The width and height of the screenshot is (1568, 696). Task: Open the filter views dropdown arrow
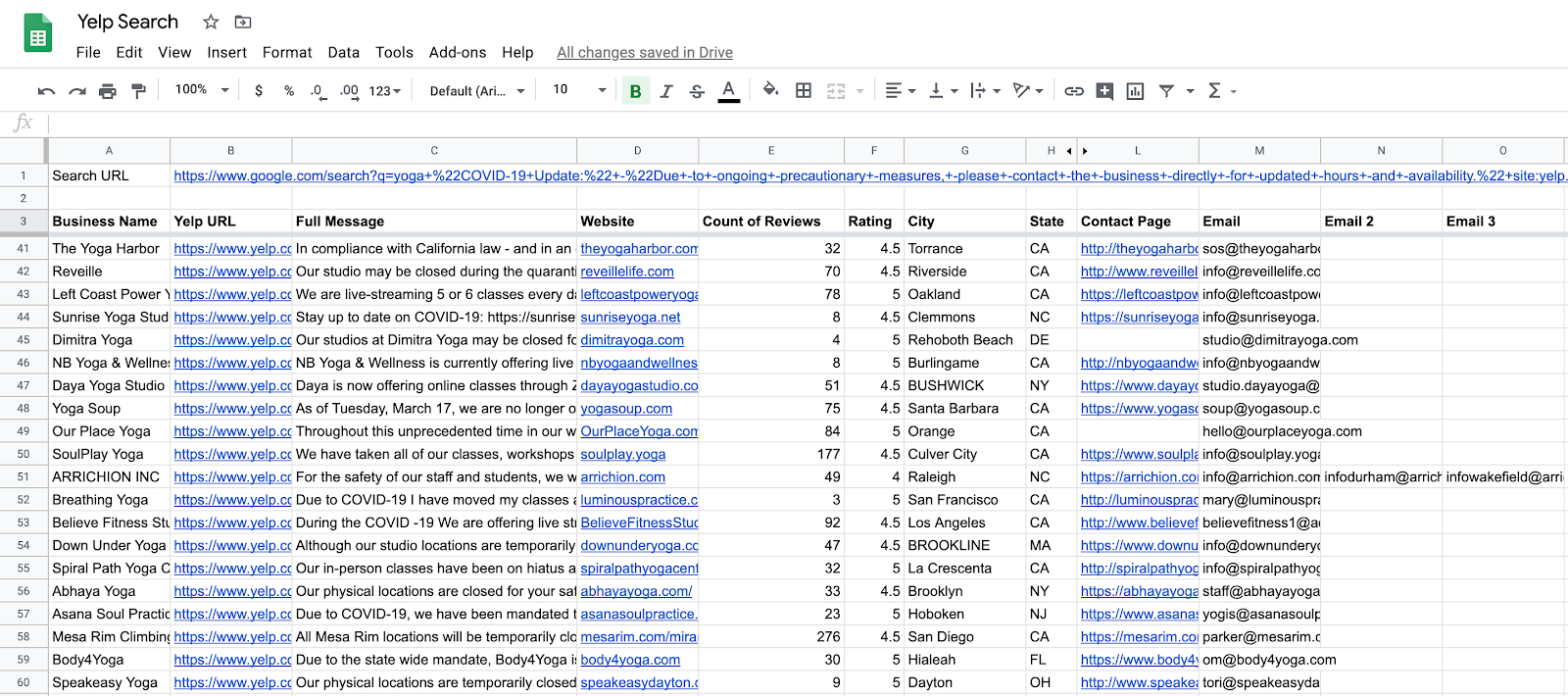1191,91
